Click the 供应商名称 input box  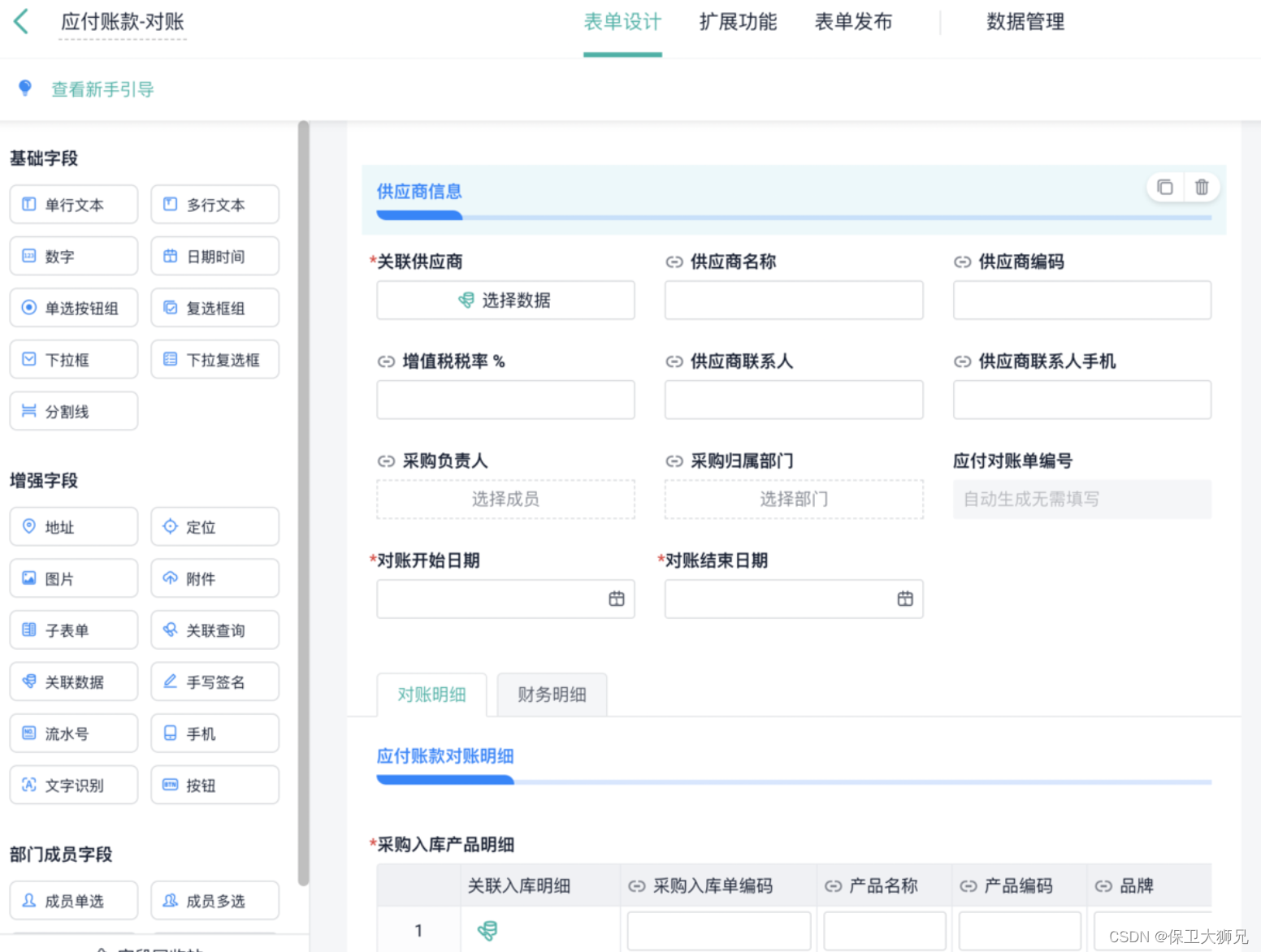794,301
